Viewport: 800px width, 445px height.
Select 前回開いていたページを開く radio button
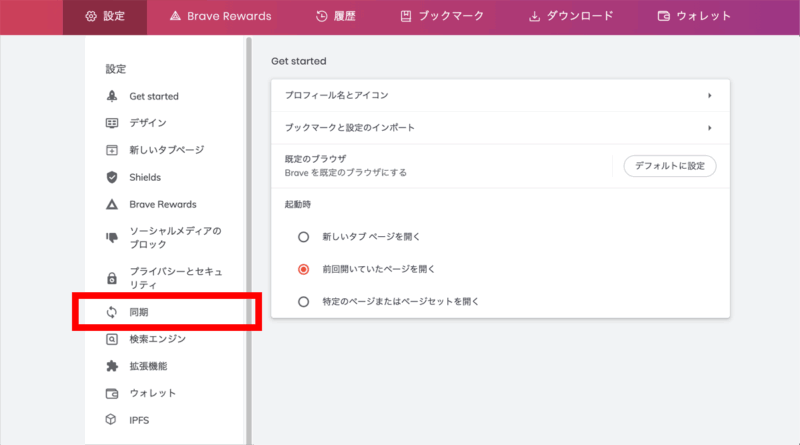click(304, 269)
